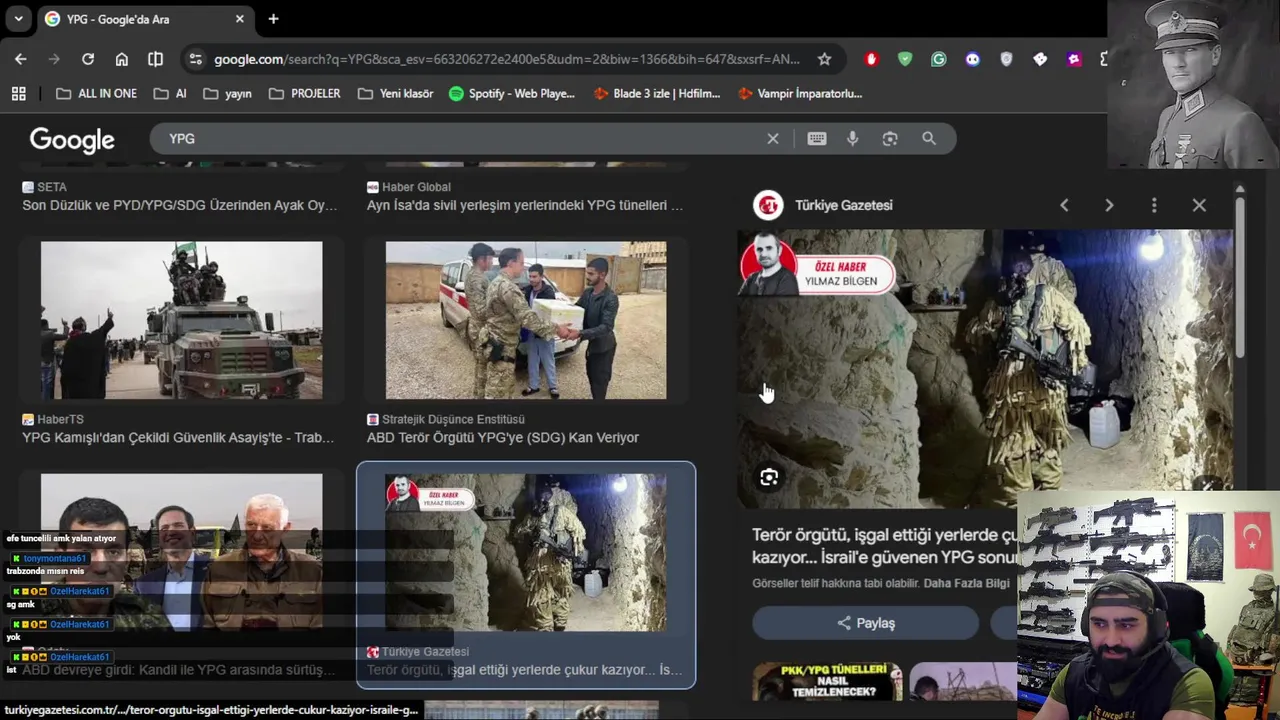Open the Grammarly extension icon

(x=939, y=59)
